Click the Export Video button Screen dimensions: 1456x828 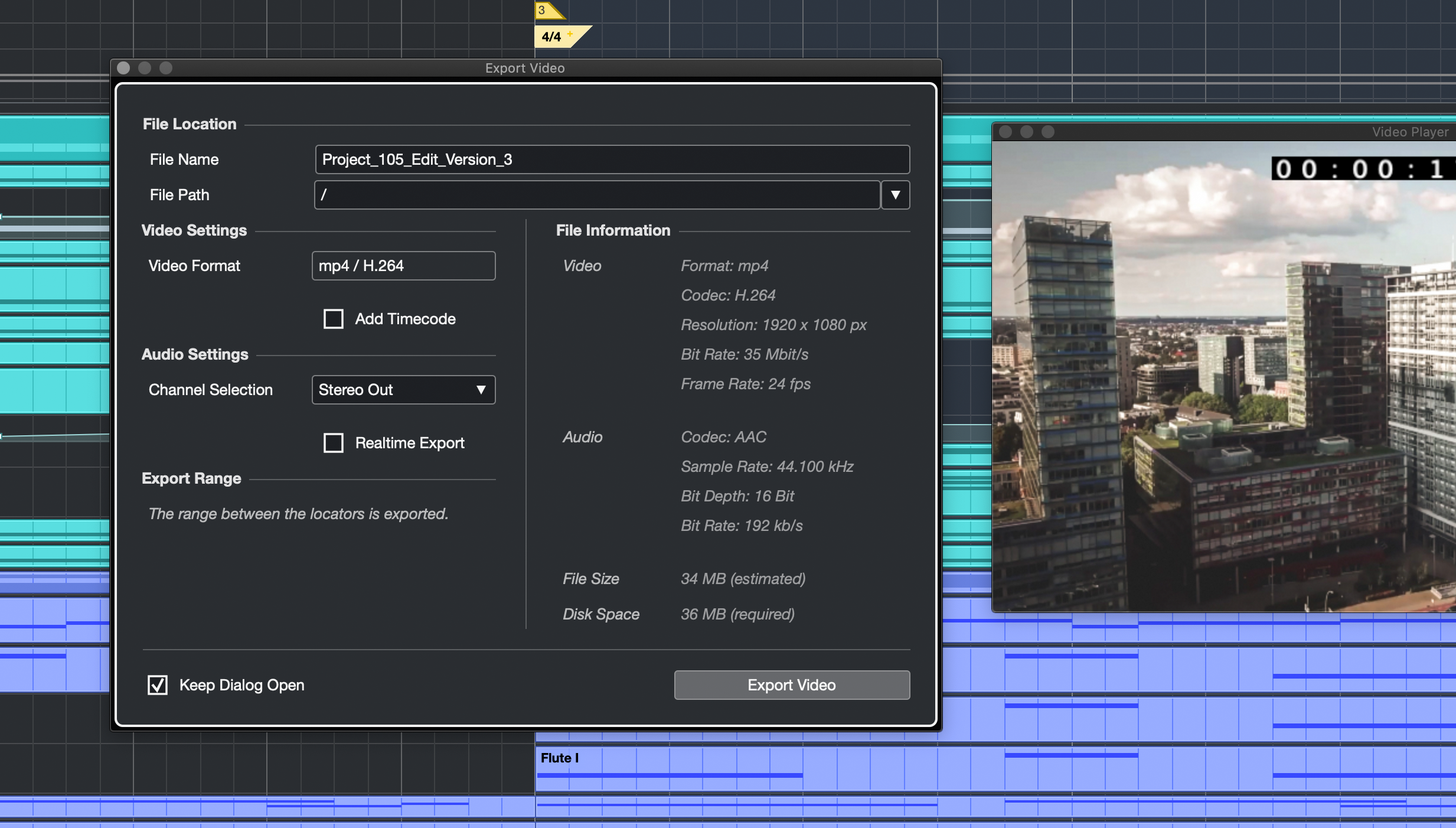pyautogui.click(x=791, y=685)
